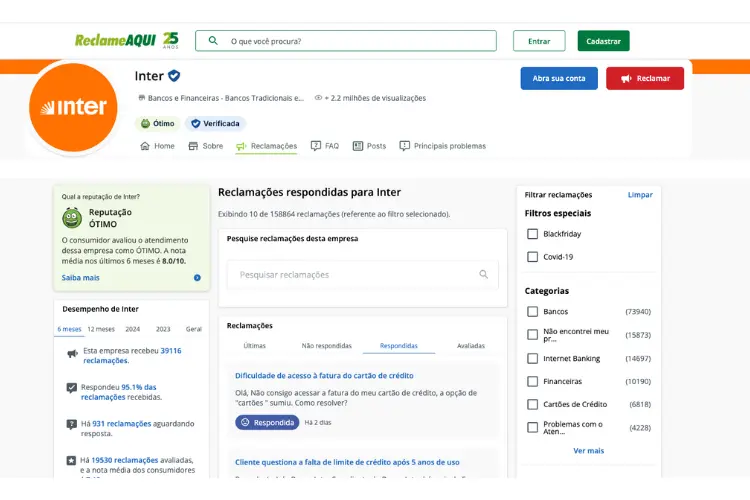Screen dimensions: 750x500
Task: Switch to Avaliadas complaints tab
Action: point(471,345)
